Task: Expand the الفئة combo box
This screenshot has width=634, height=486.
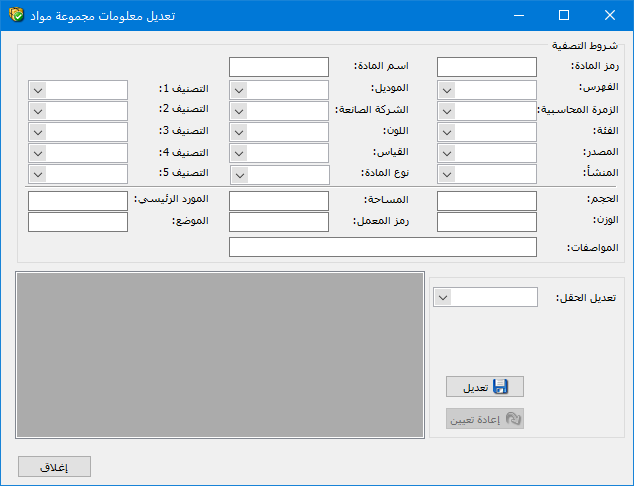Action: (447, 132)
